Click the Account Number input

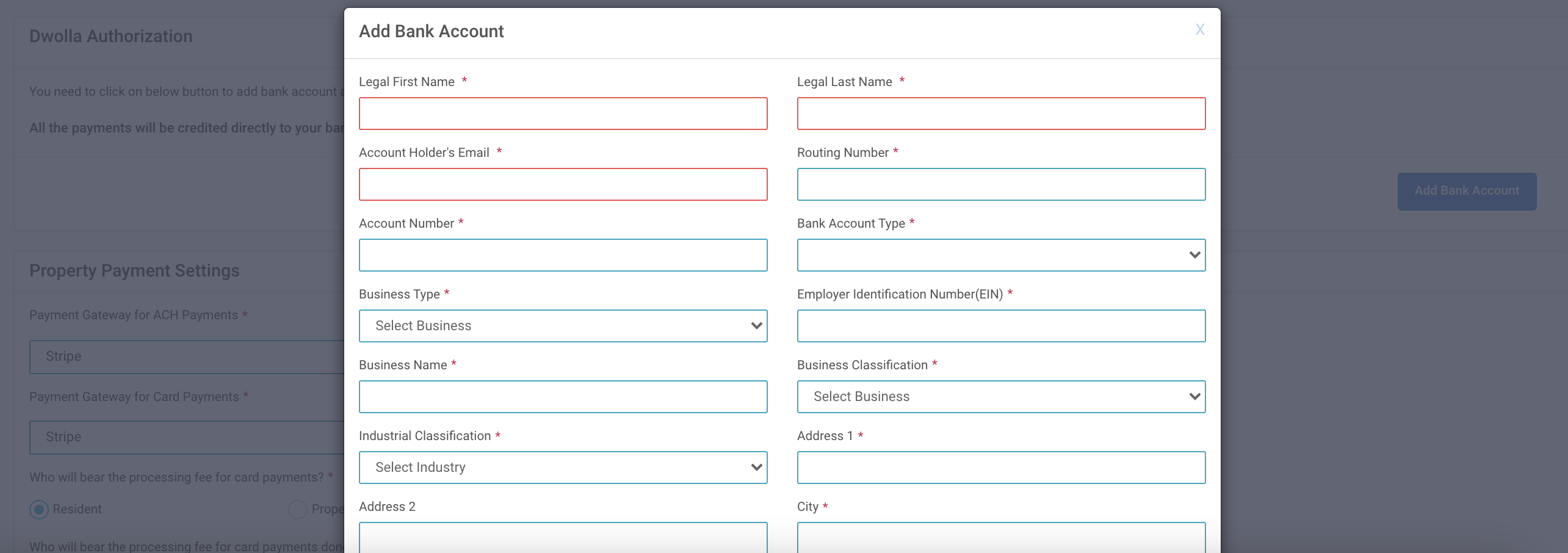(563, 255)
